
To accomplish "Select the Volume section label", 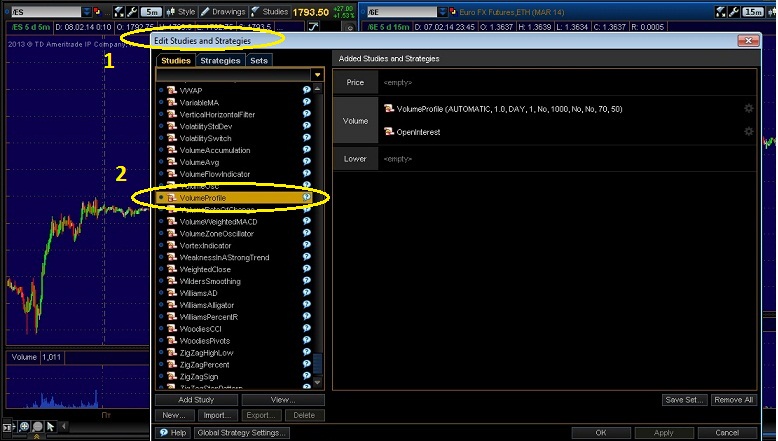I will (x=355, y=121).
